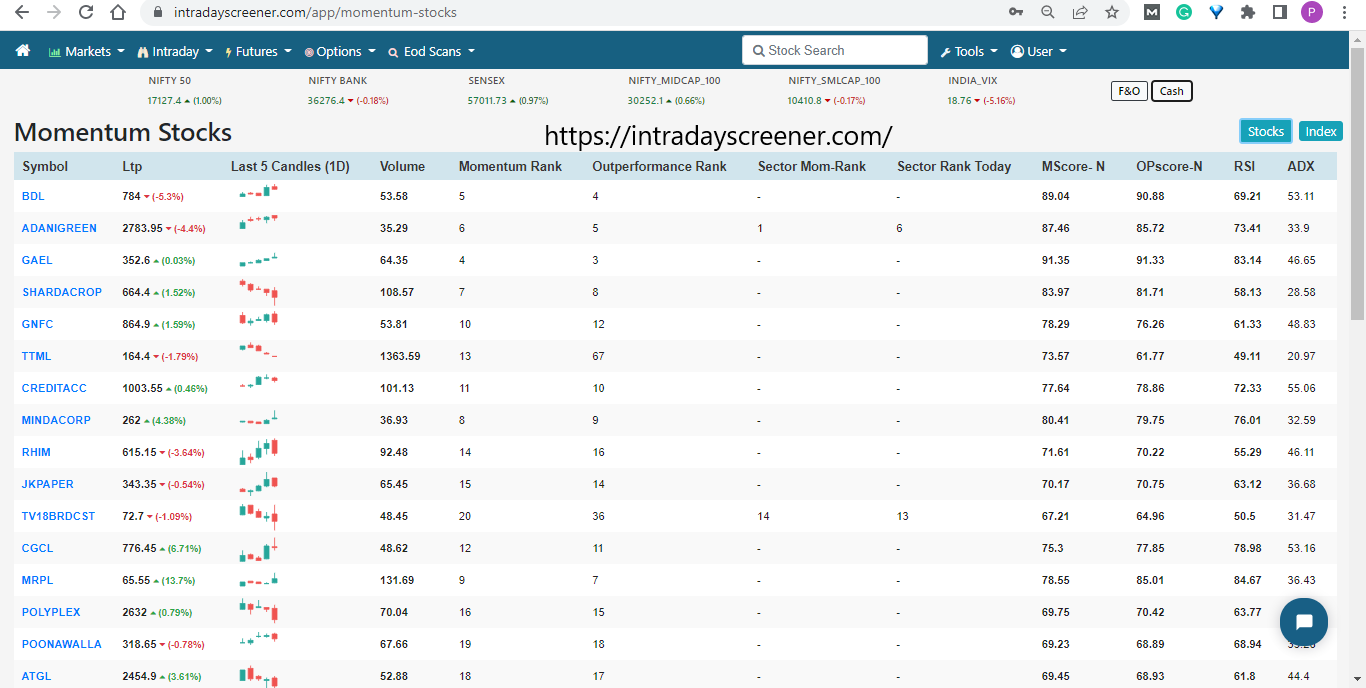Expand the Markets dropdown menu
The height and width of the screenshot is (688, 1366).
click(x=87, y=51)
